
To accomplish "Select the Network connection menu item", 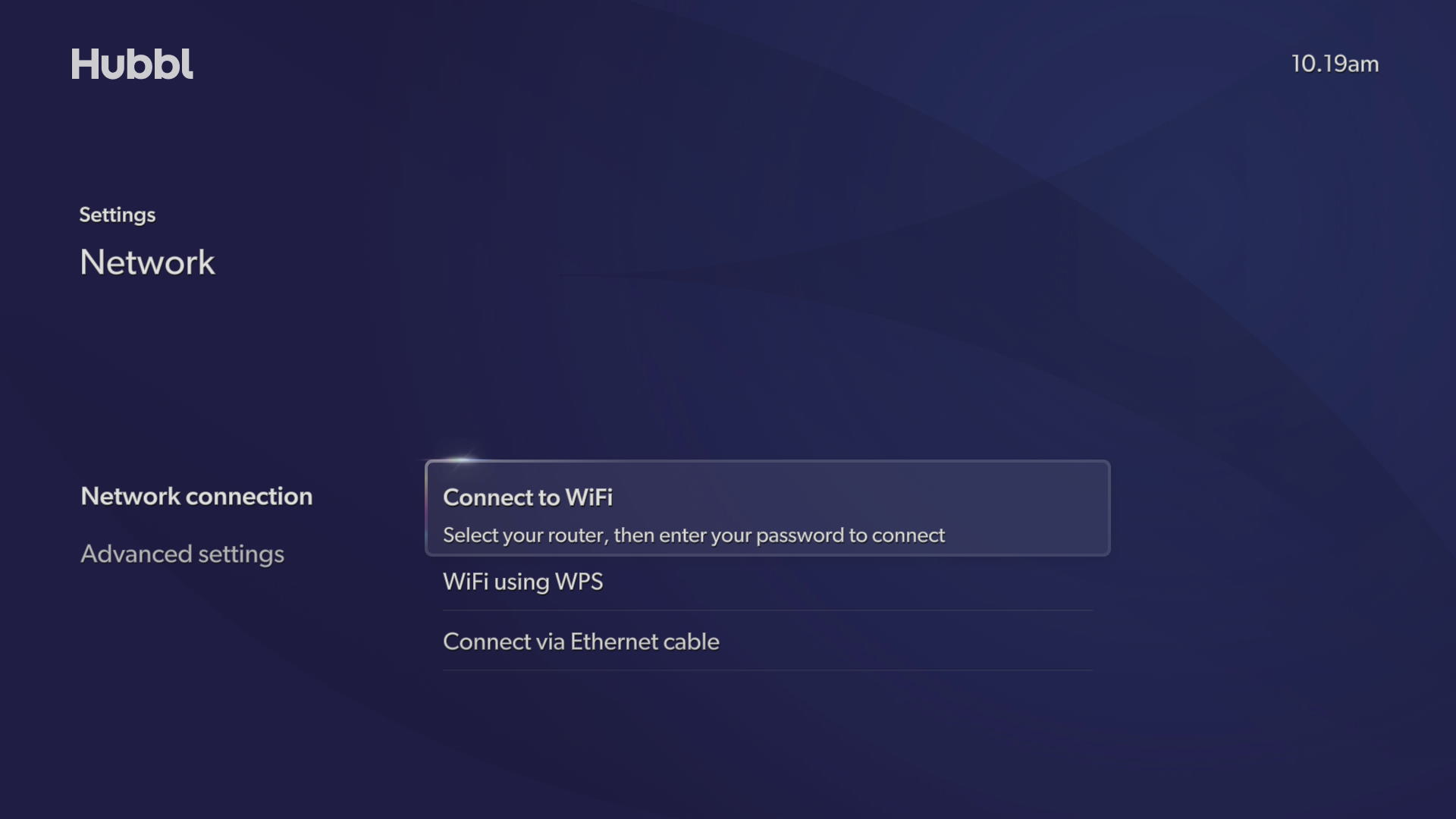I will 196,496.
